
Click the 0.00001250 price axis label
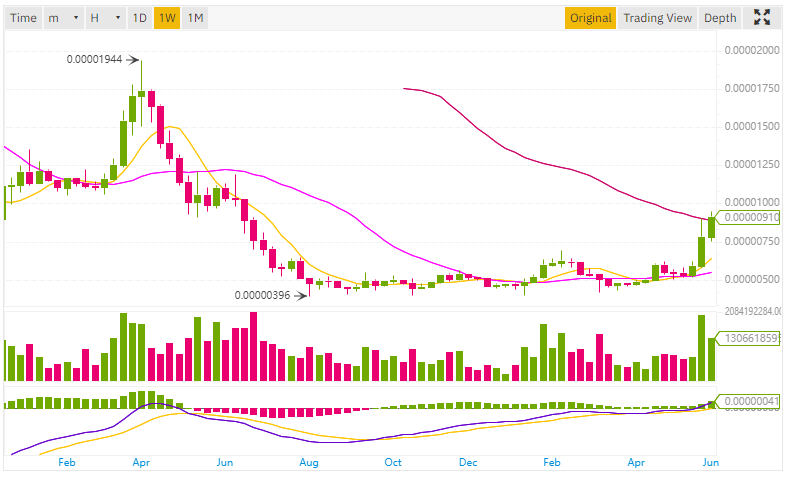[x=752, y=165]
